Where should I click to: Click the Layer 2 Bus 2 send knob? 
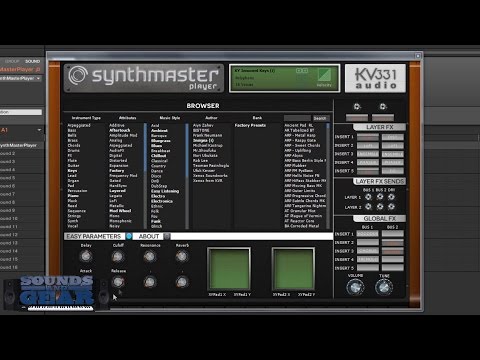pyautogui.click(x=380, y=207)
